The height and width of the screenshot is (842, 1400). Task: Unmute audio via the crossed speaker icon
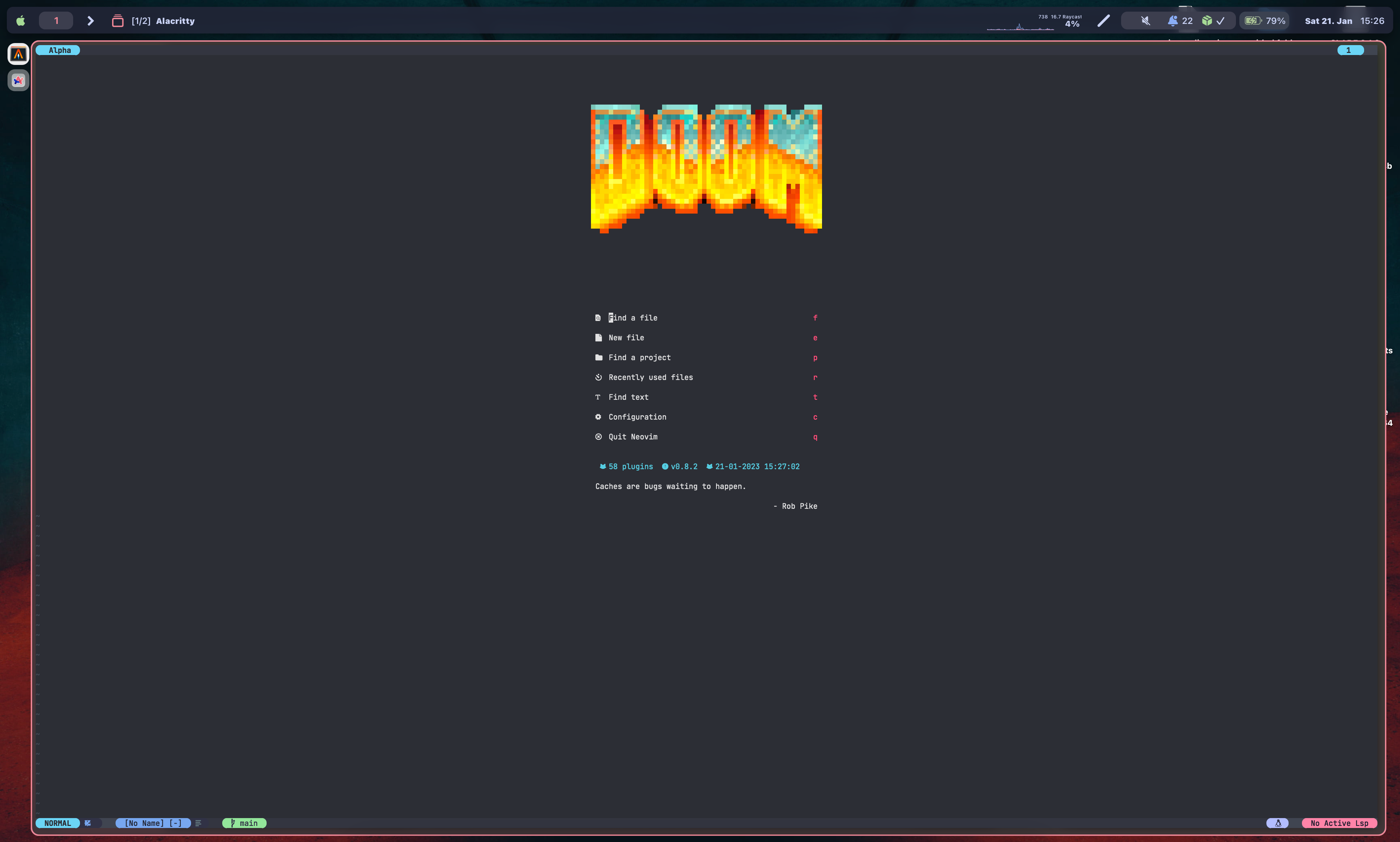tap(1145, 21)
